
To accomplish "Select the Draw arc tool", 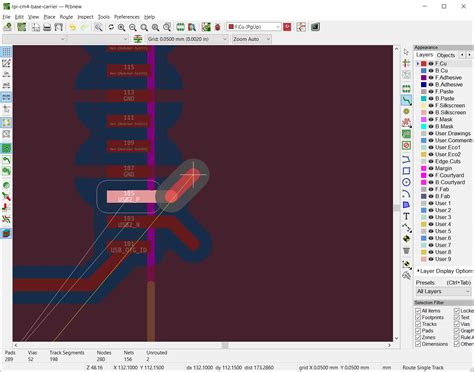I will pos(406,193).
